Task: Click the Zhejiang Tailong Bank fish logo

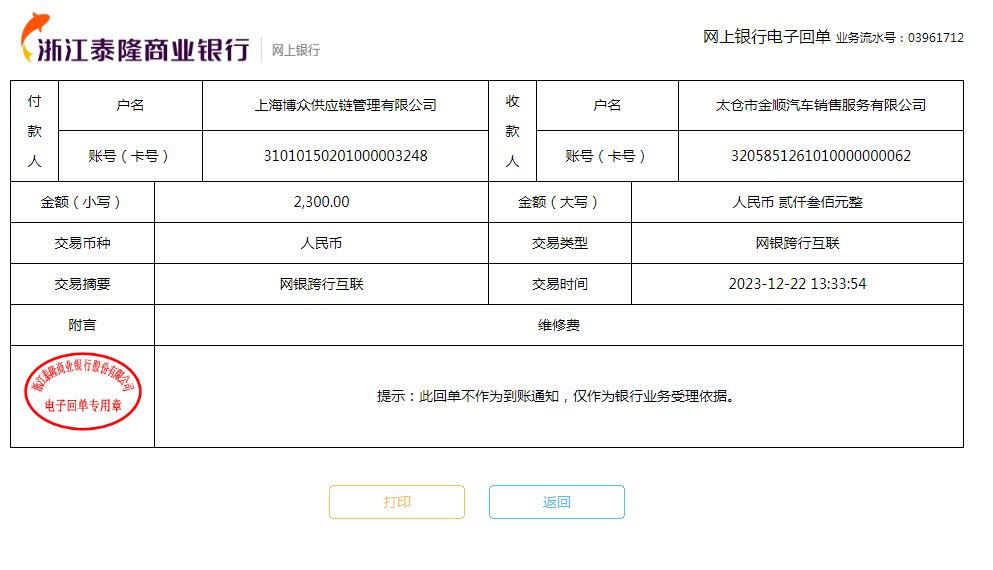Action: (35, 34)
